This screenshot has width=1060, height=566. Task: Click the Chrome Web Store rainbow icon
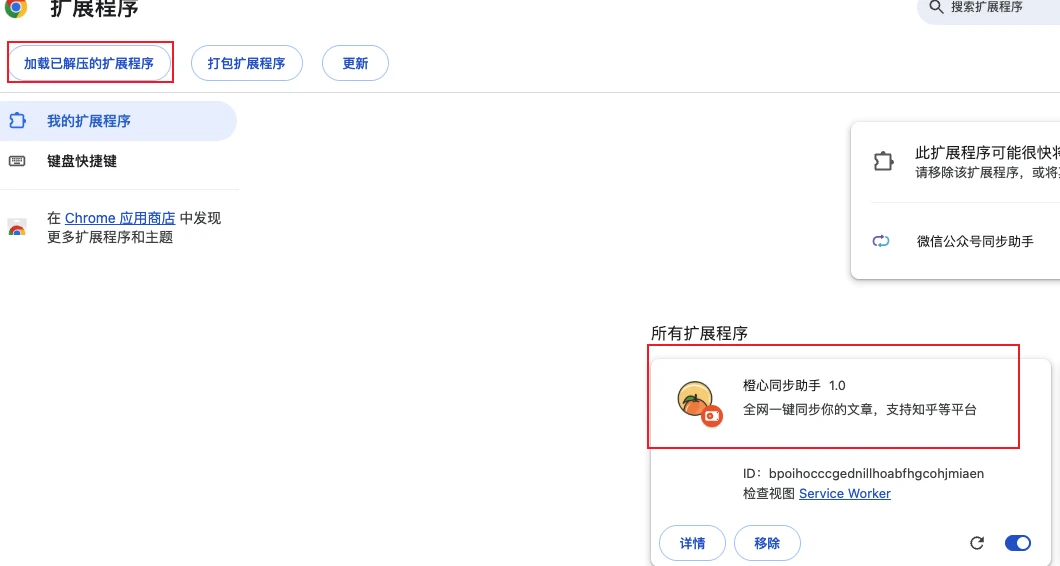click(x=17, y=228)
